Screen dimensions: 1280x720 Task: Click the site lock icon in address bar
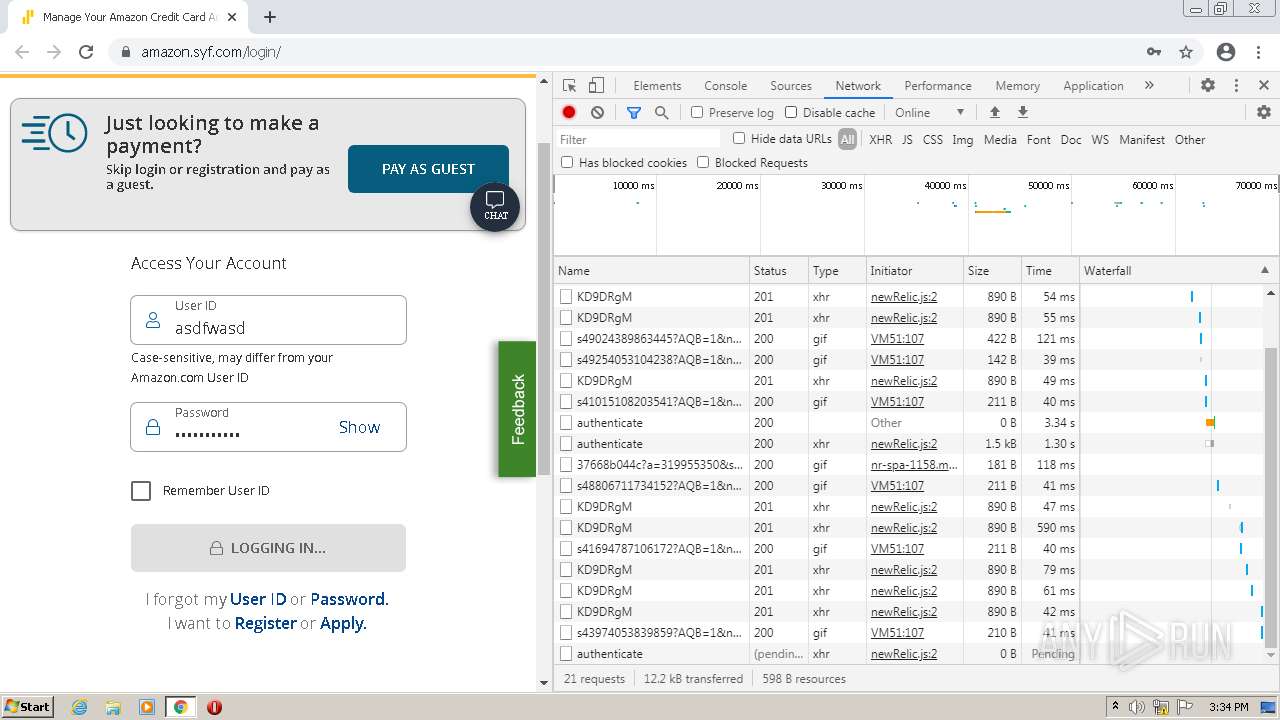pyautogui.click(x=126, y=52)
